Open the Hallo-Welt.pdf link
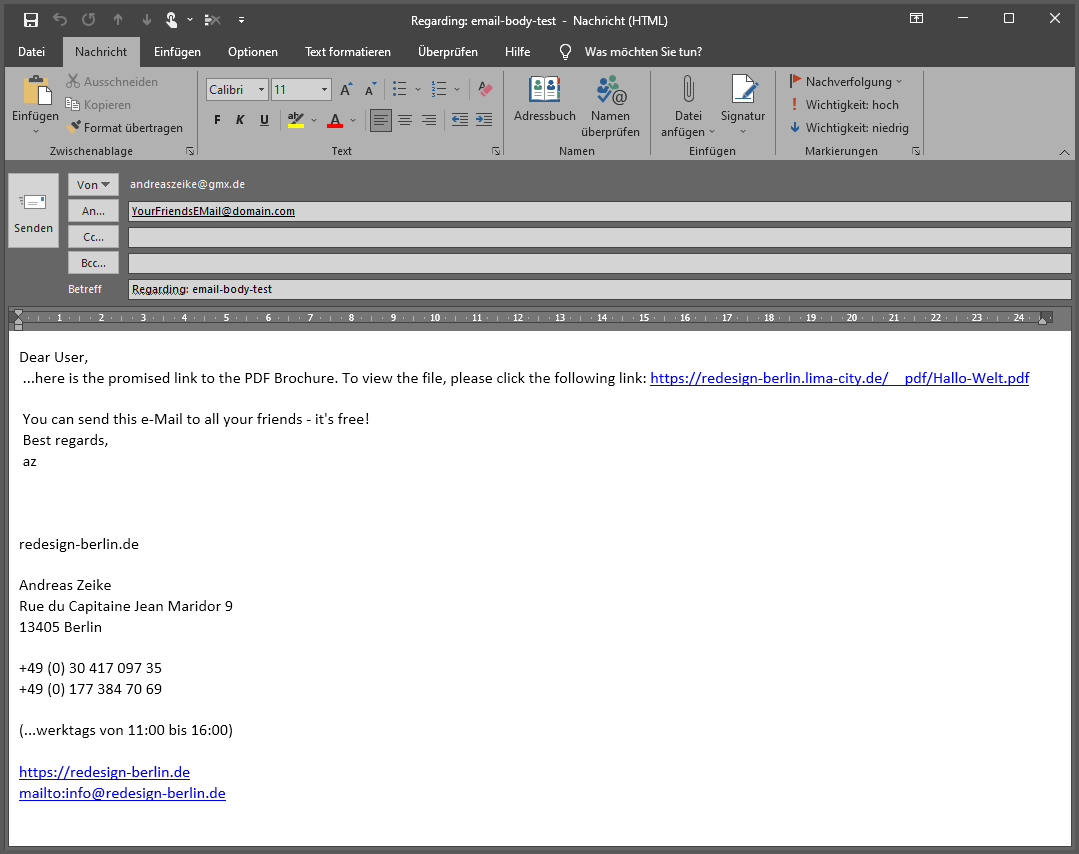The width and height of the screenshot is (1079, 854). pyautogui.click(x=840, y=378)
